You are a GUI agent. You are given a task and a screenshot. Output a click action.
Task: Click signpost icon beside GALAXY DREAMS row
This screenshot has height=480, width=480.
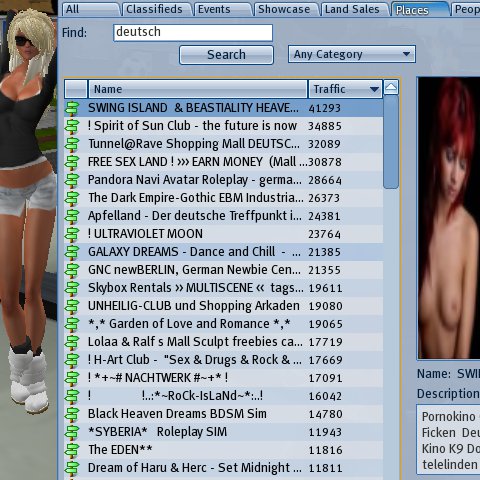tap(72, 252)
